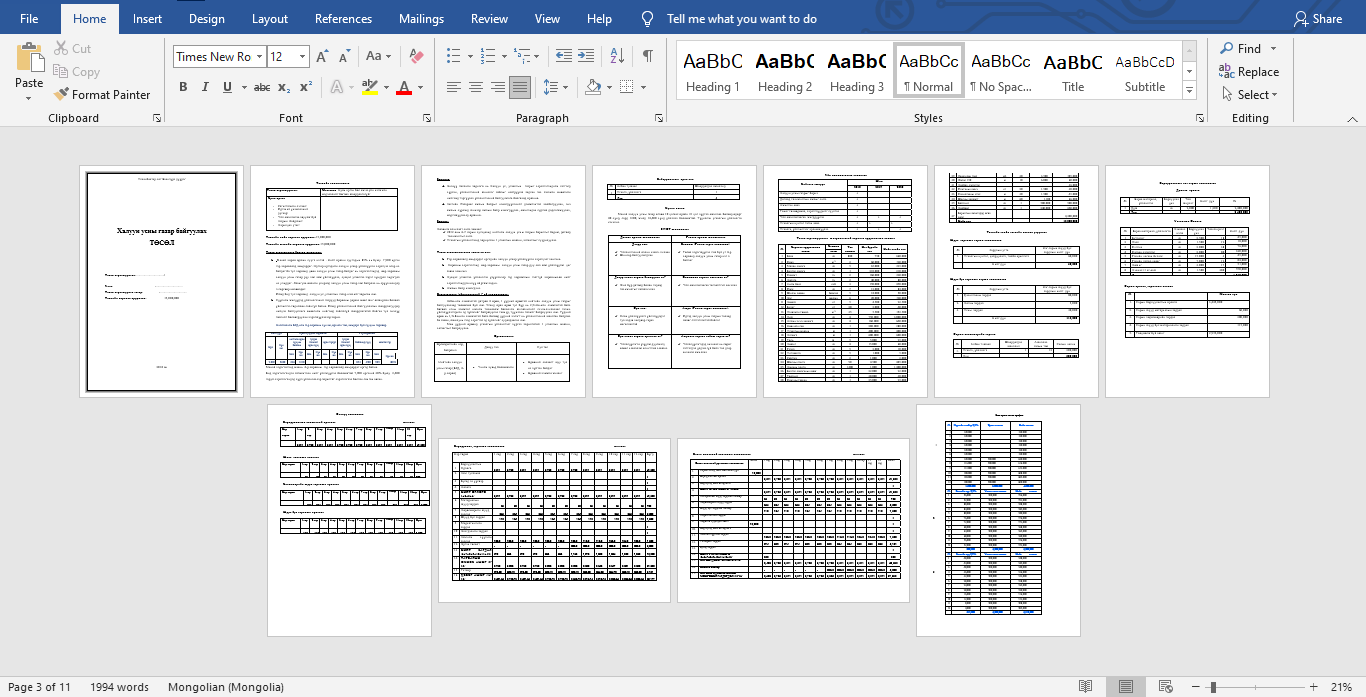
Task: Click the Share button
Action: pyautogui.click(x=1318, y=19)
